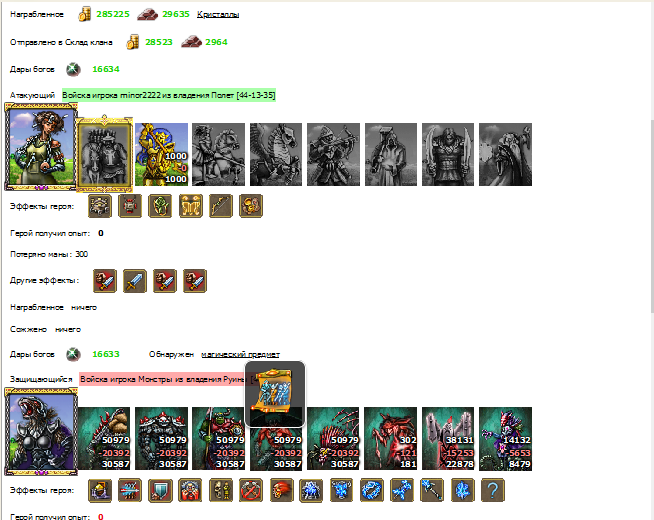Click the scroll tooltip with blue warriors
The width and height of the screenshot is (654, 520).
tap(275, 394)
